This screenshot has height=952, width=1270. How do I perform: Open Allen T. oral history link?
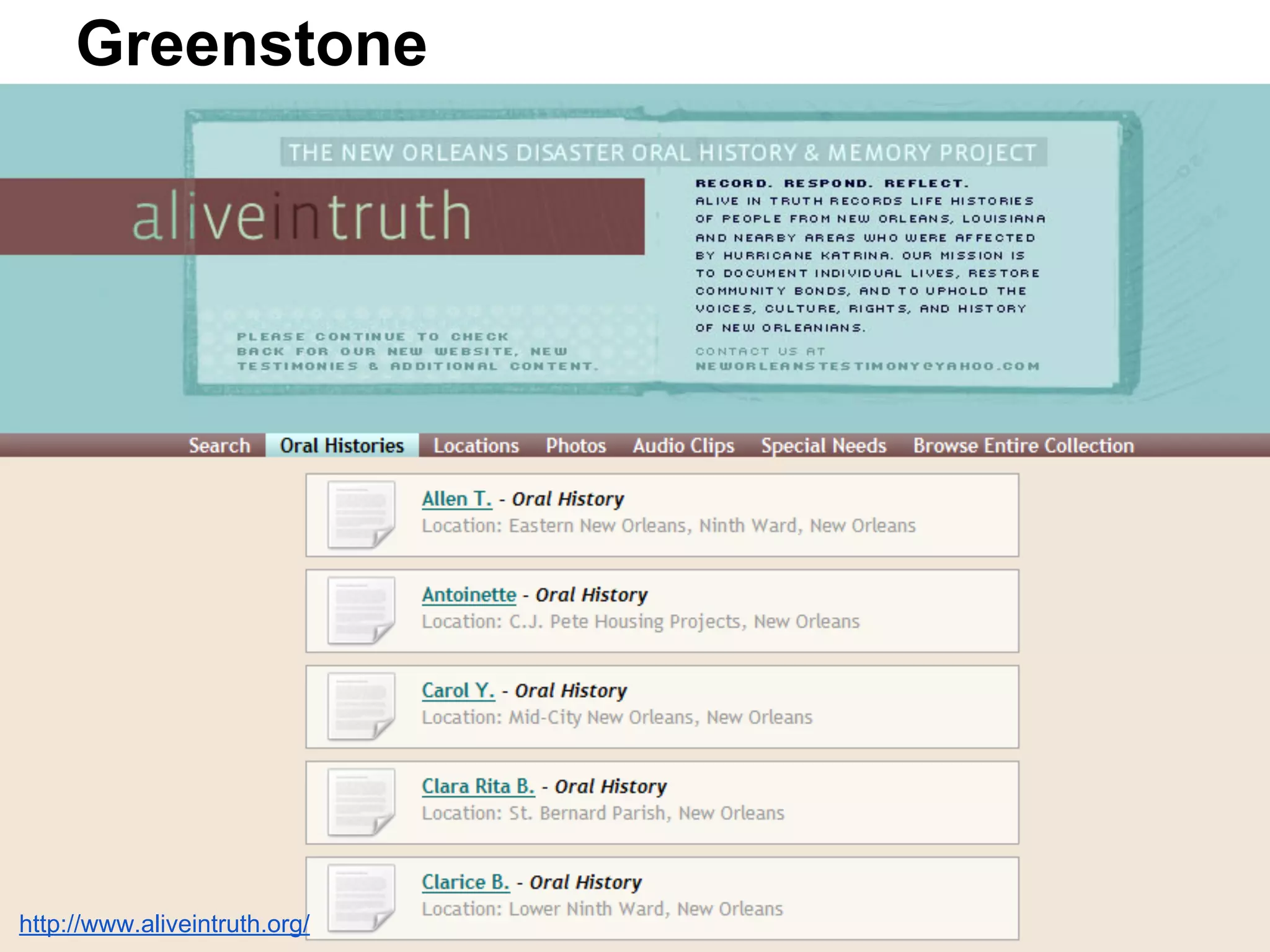tap(457, 499)
